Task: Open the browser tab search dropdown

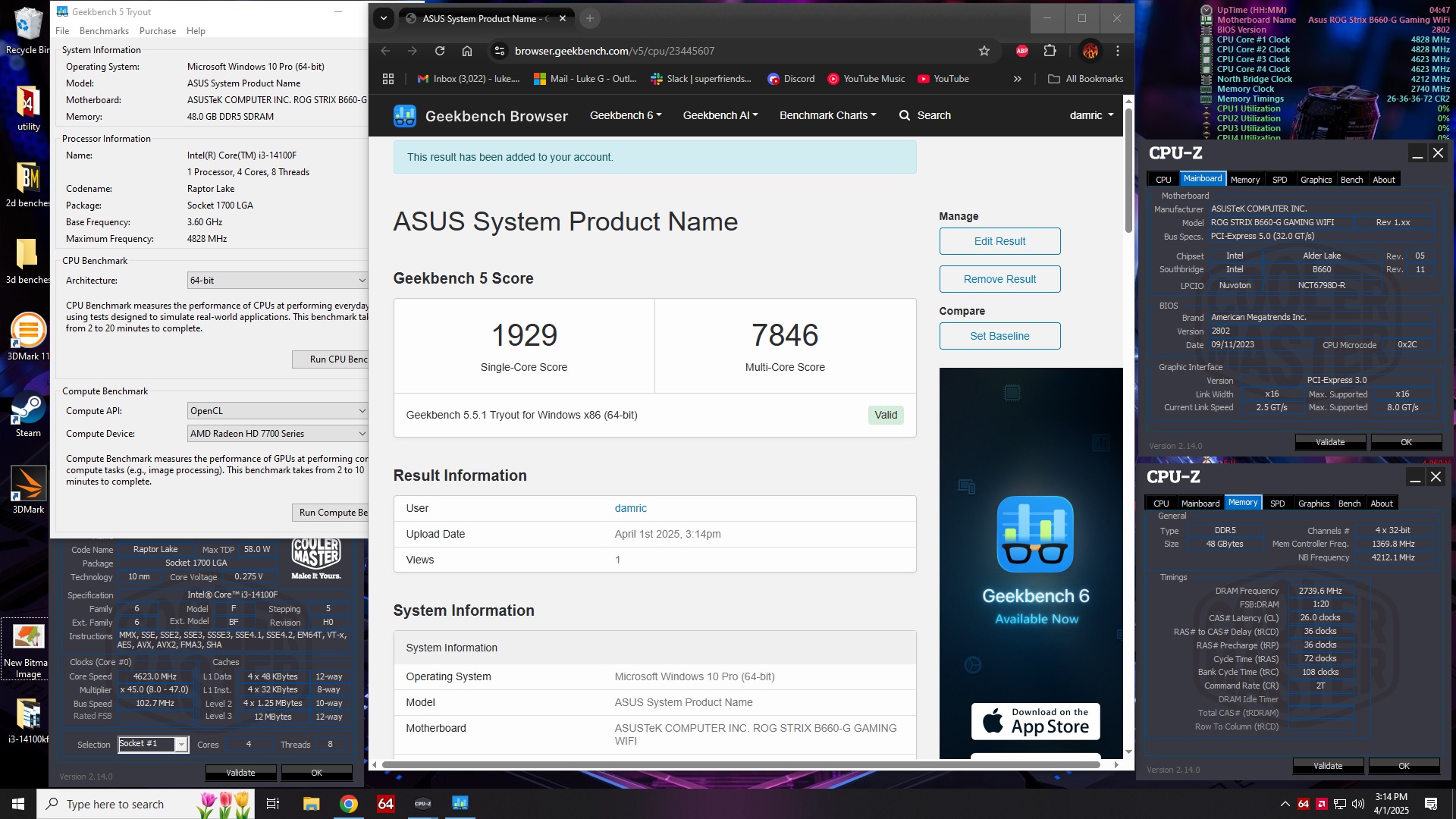Action: pyautogui.click(x=384, y=18)
